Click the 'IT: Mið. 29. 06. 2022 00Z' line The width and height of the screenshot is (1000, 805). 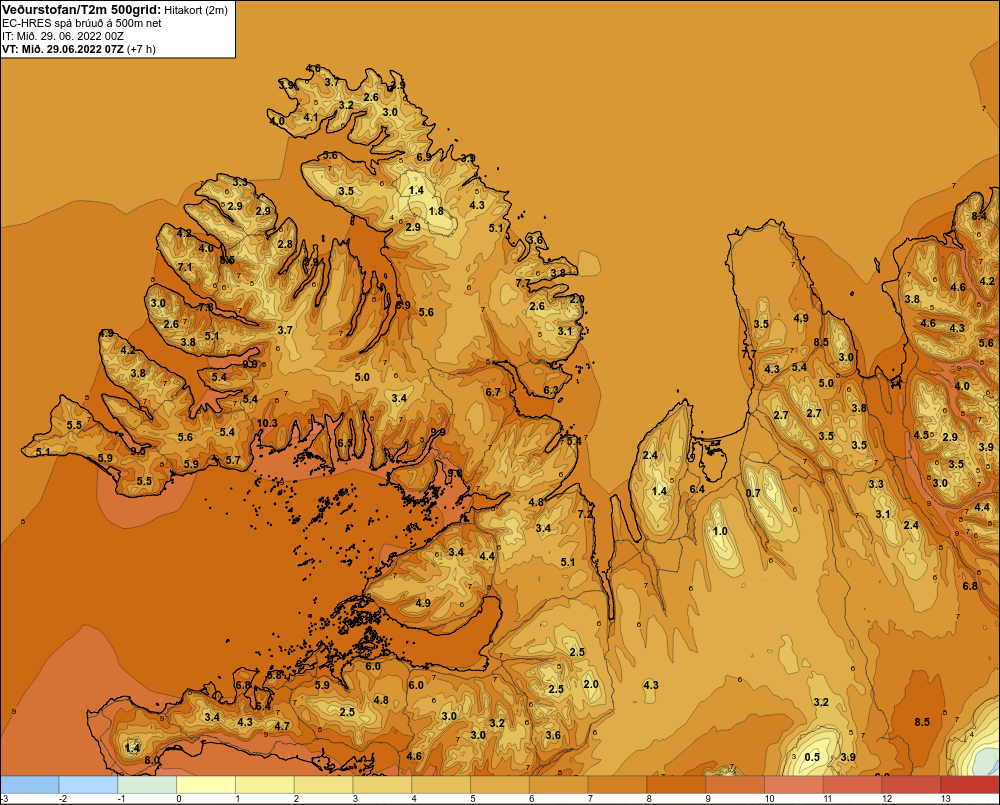[62, 36]
